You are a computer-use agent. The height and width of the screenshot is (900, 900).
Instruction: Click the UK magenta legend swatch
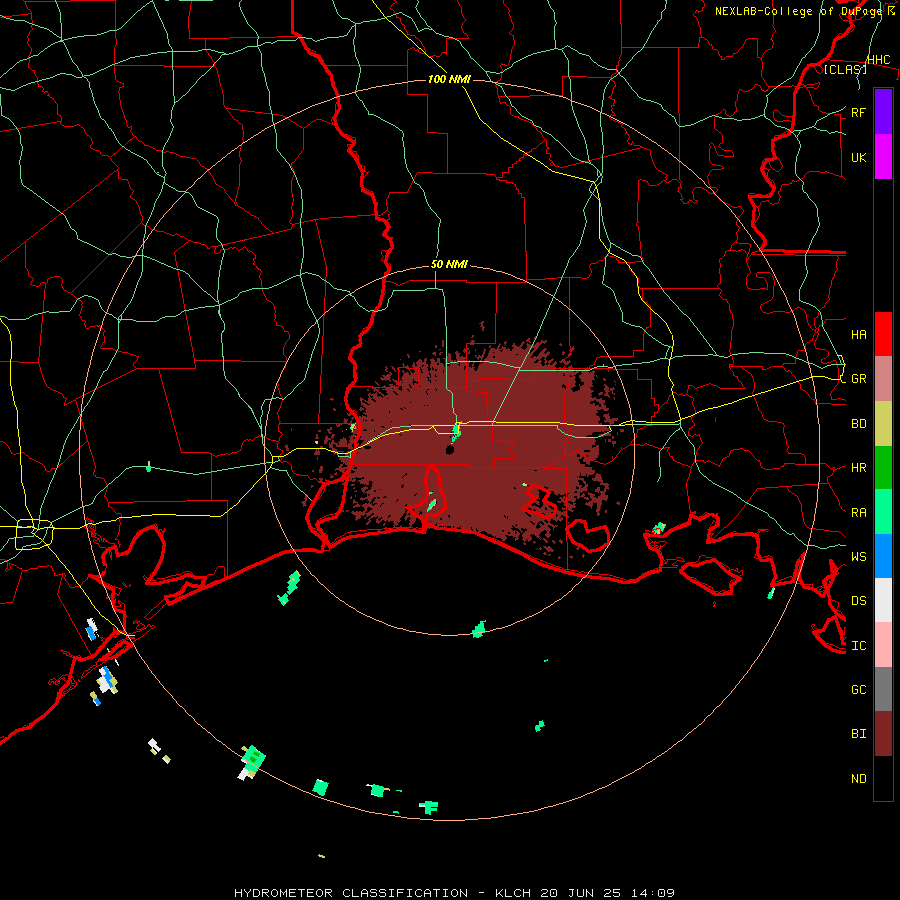tap(883, 157)
